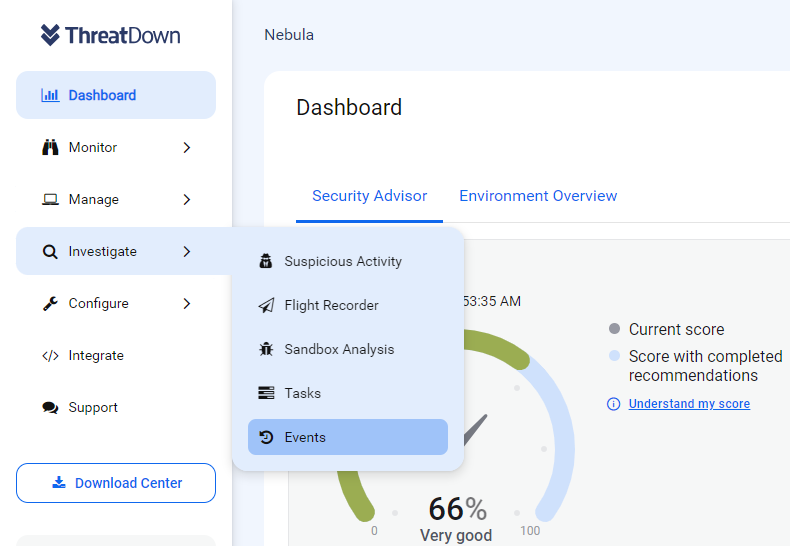The image size is (790, 546).
Task: Click the Support chat bubbles icon
Action: [50, 407]
